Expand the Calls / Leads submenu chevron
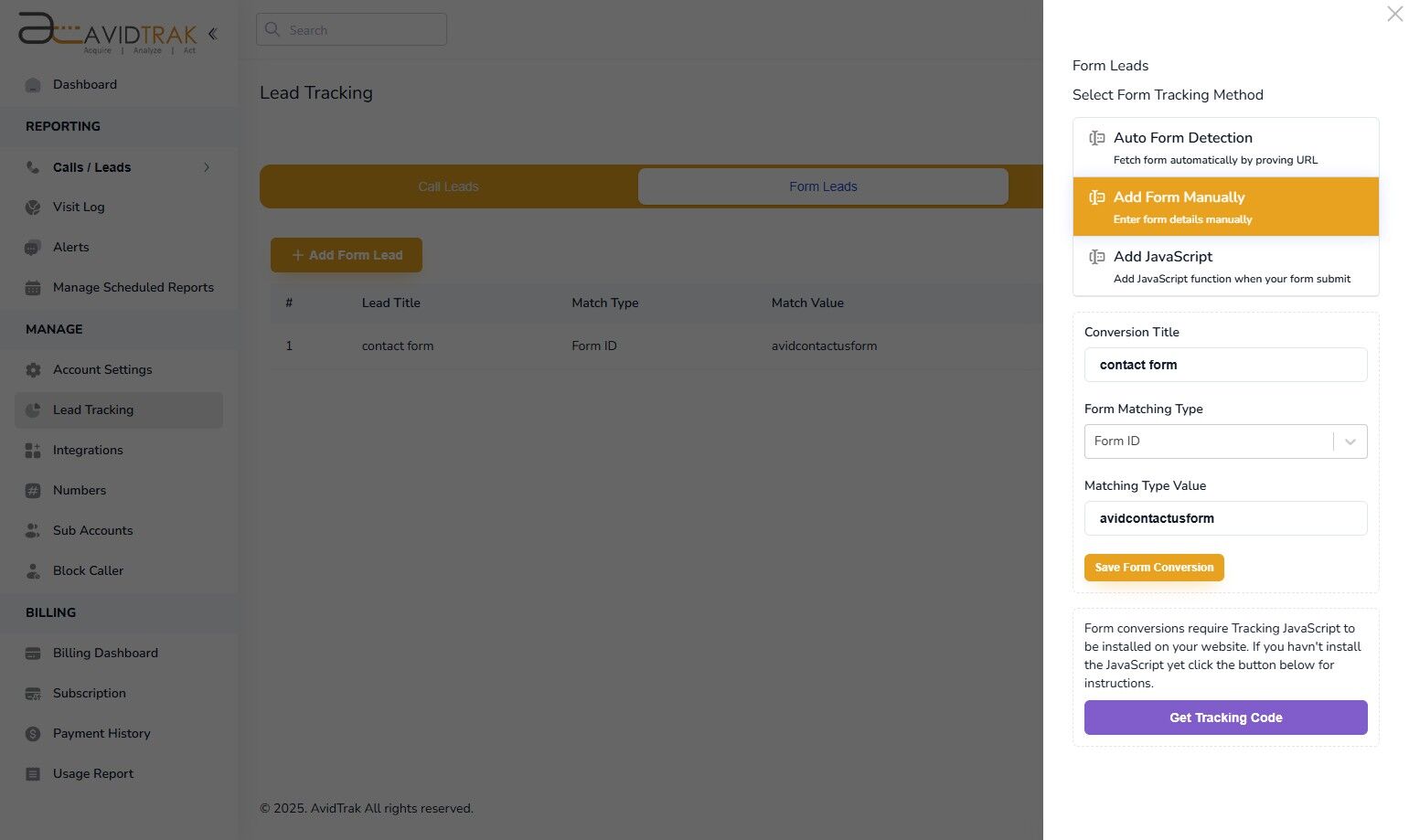The height and width of the screenshot is (840, 1409). [207, 167]
